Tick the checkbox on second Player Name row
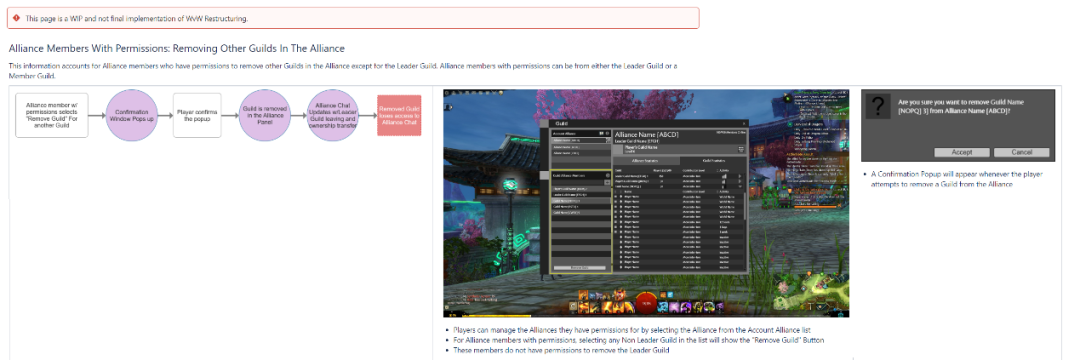 pyautogui.click(x=616, y=202)
